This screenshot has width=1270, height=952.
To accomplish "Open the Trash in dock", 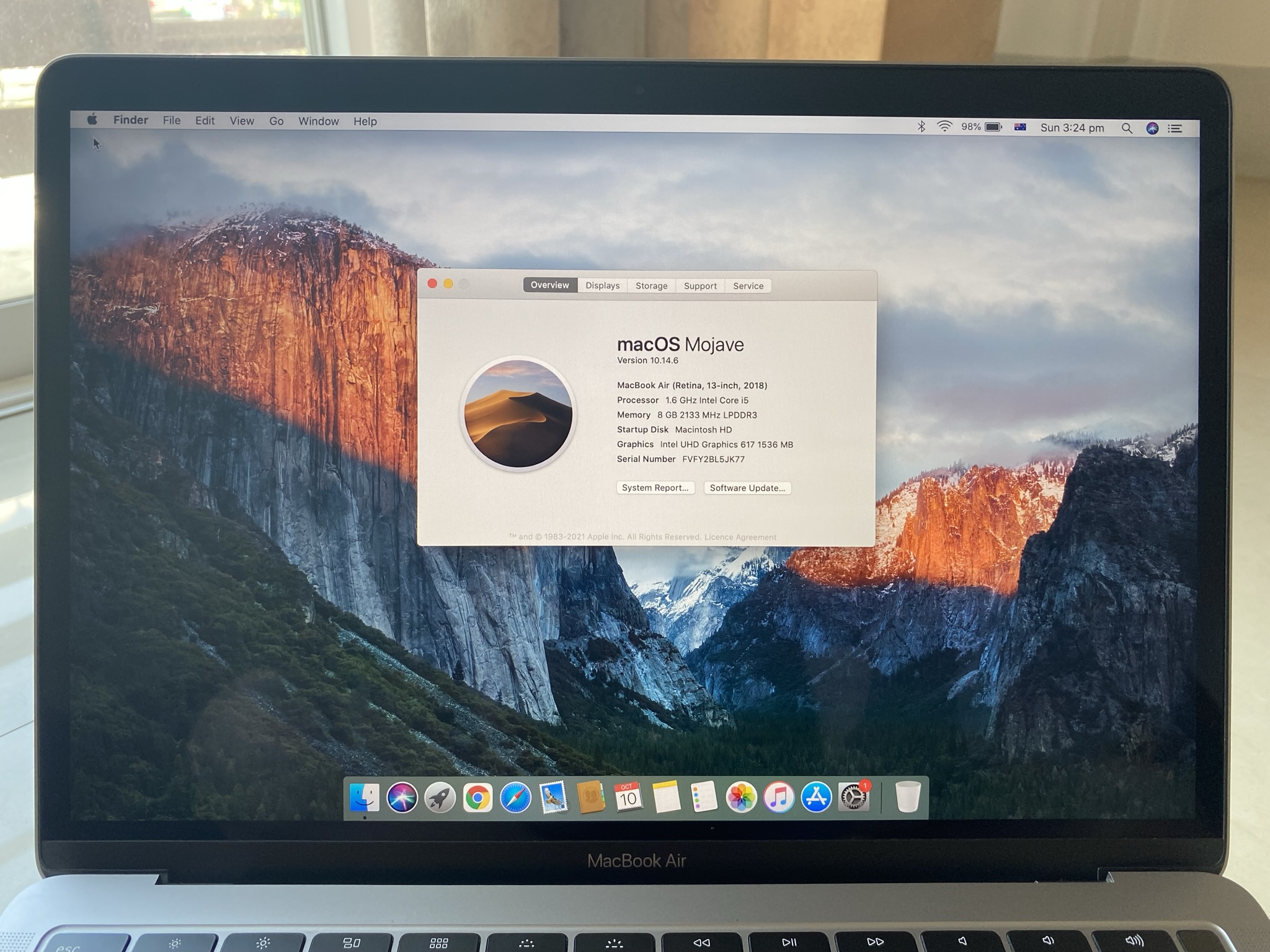I will point(907,797).
